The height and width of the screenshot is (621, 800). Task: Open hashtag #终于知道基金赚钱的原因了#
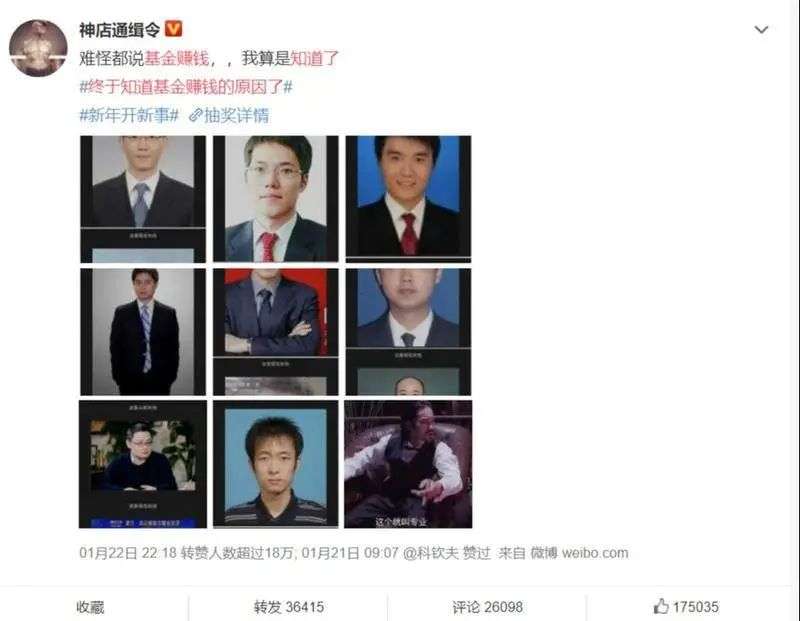coord(186,87)
